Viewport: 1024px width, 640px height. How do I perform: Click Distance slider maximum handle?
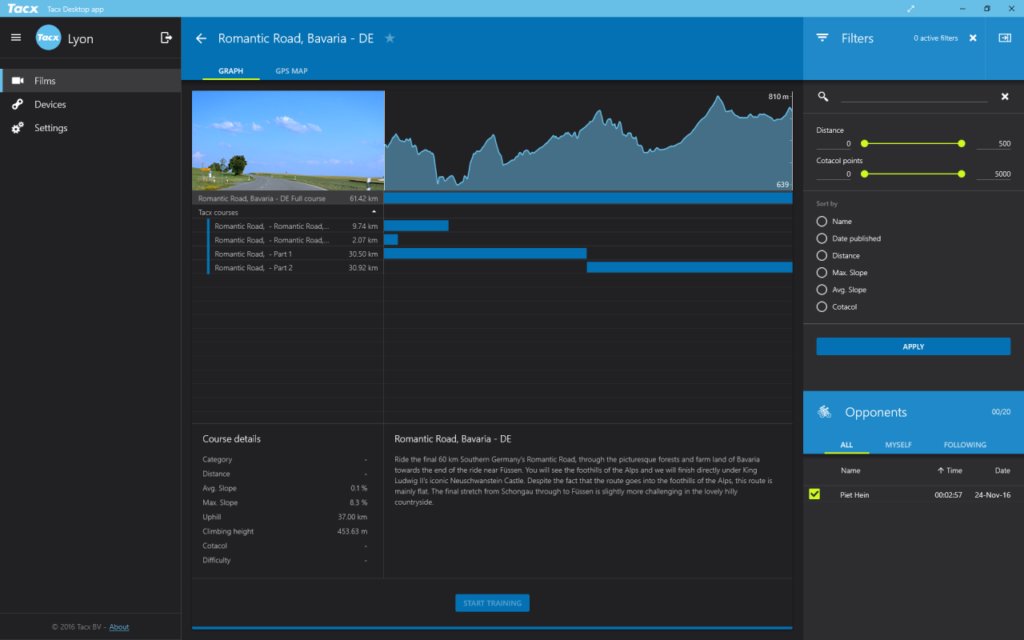coord(961,143)
